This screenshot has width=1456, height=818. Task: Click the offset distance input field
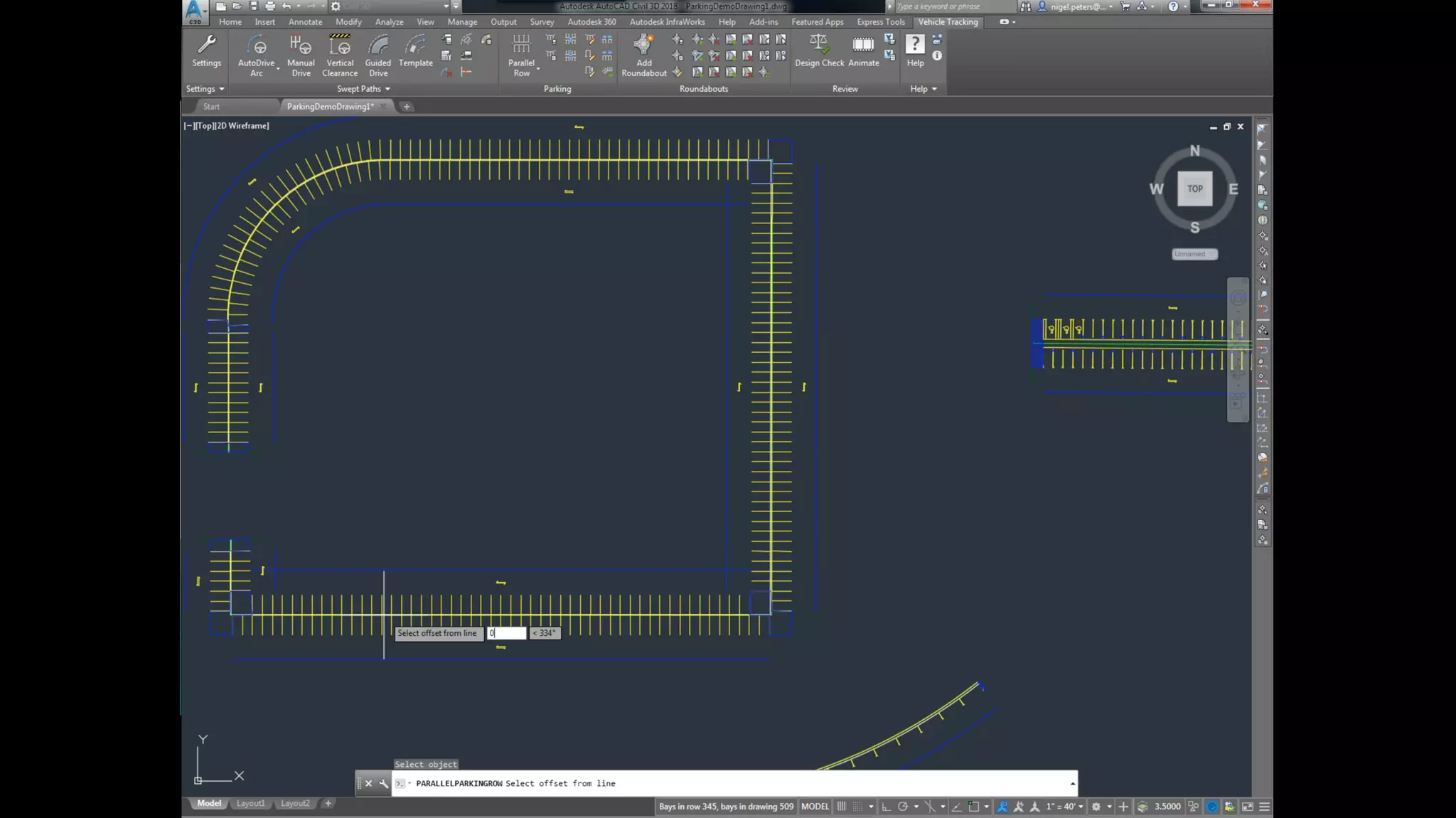[x=506, y=633]
